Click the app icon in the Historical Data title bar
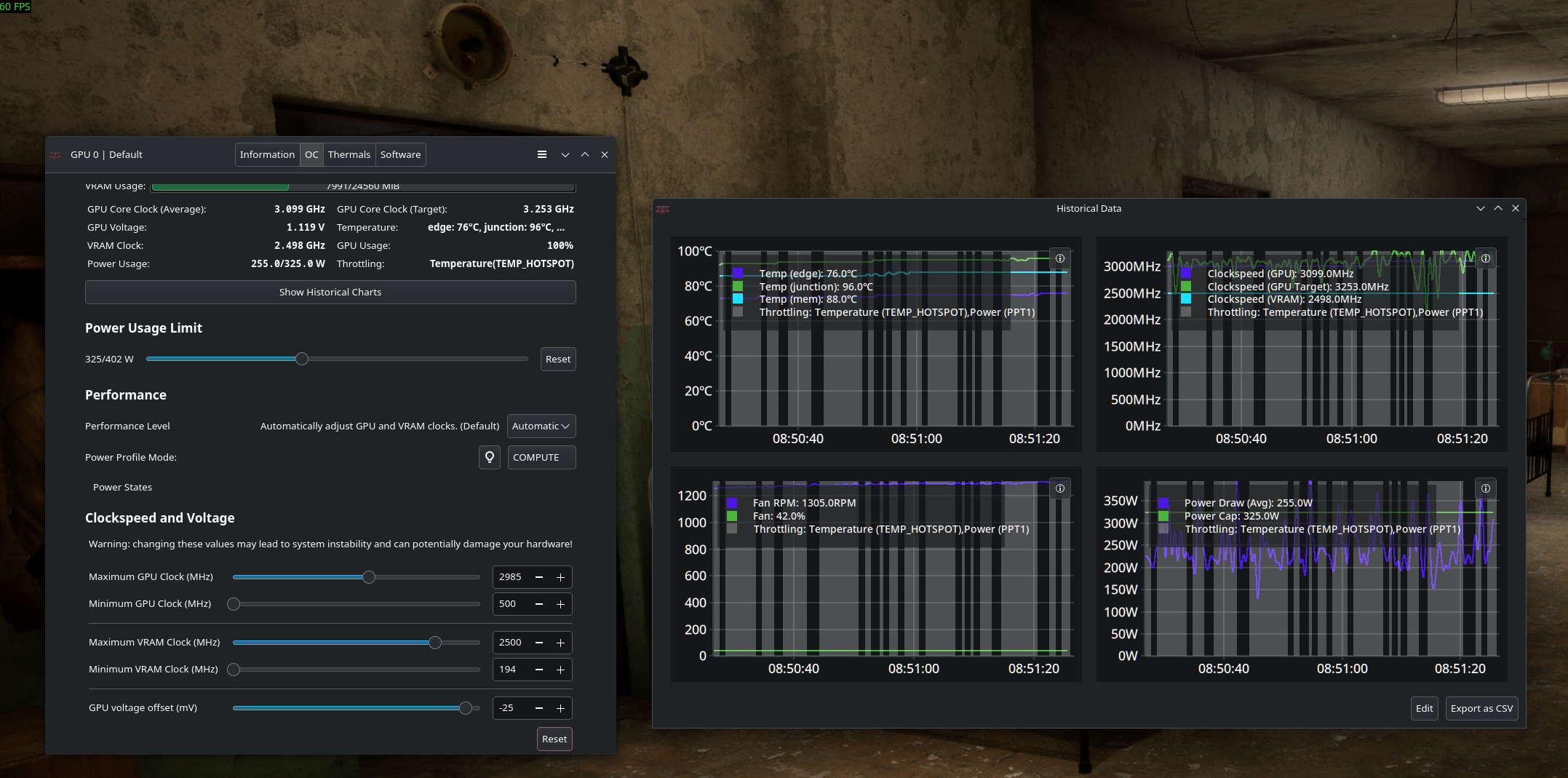This screenshot has height=778, width=1568. click(x=663, y=209)
